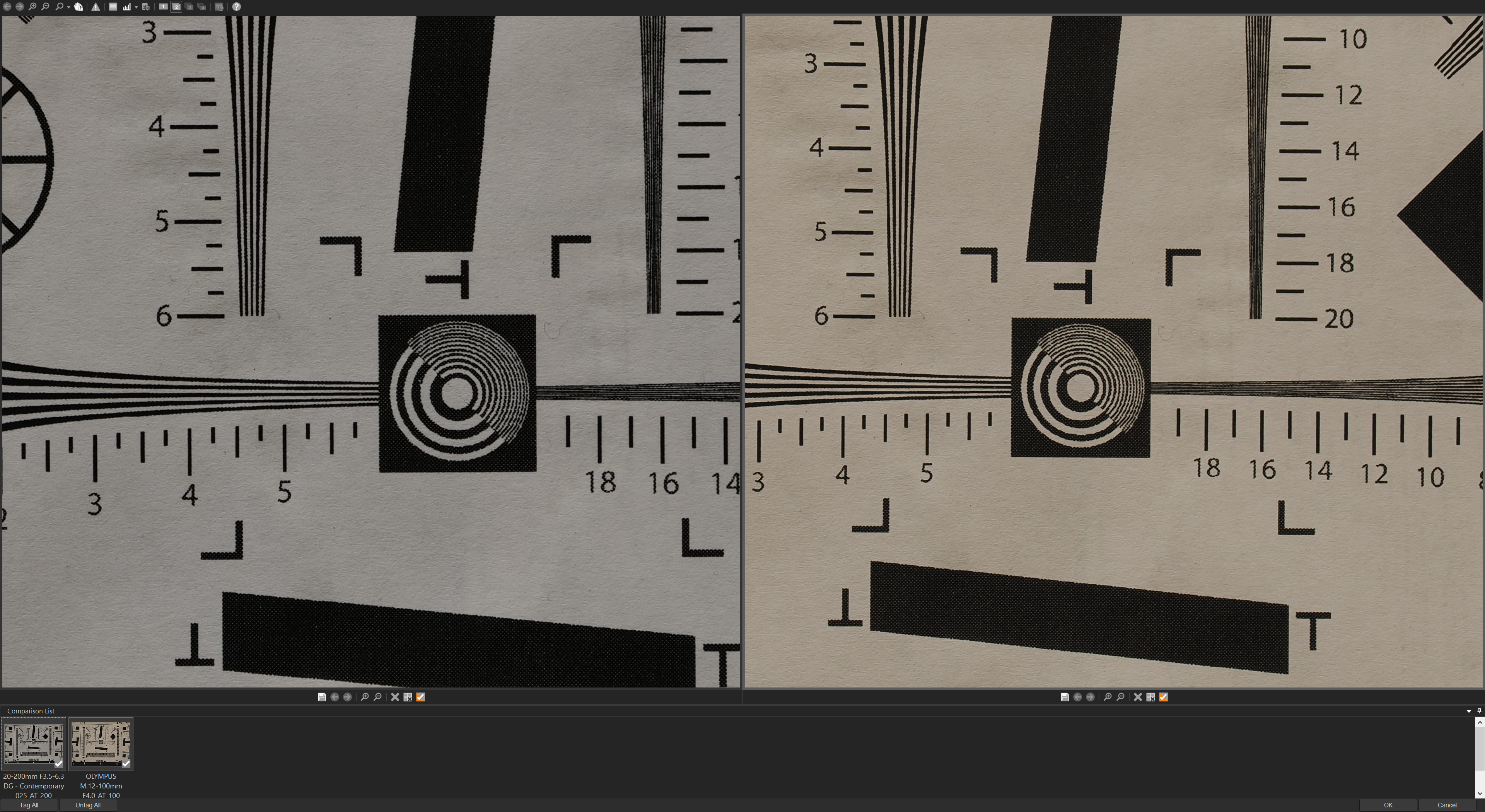Open the help question mark icon
This screenshot has height=812, width=1485.
click(236, 7)
